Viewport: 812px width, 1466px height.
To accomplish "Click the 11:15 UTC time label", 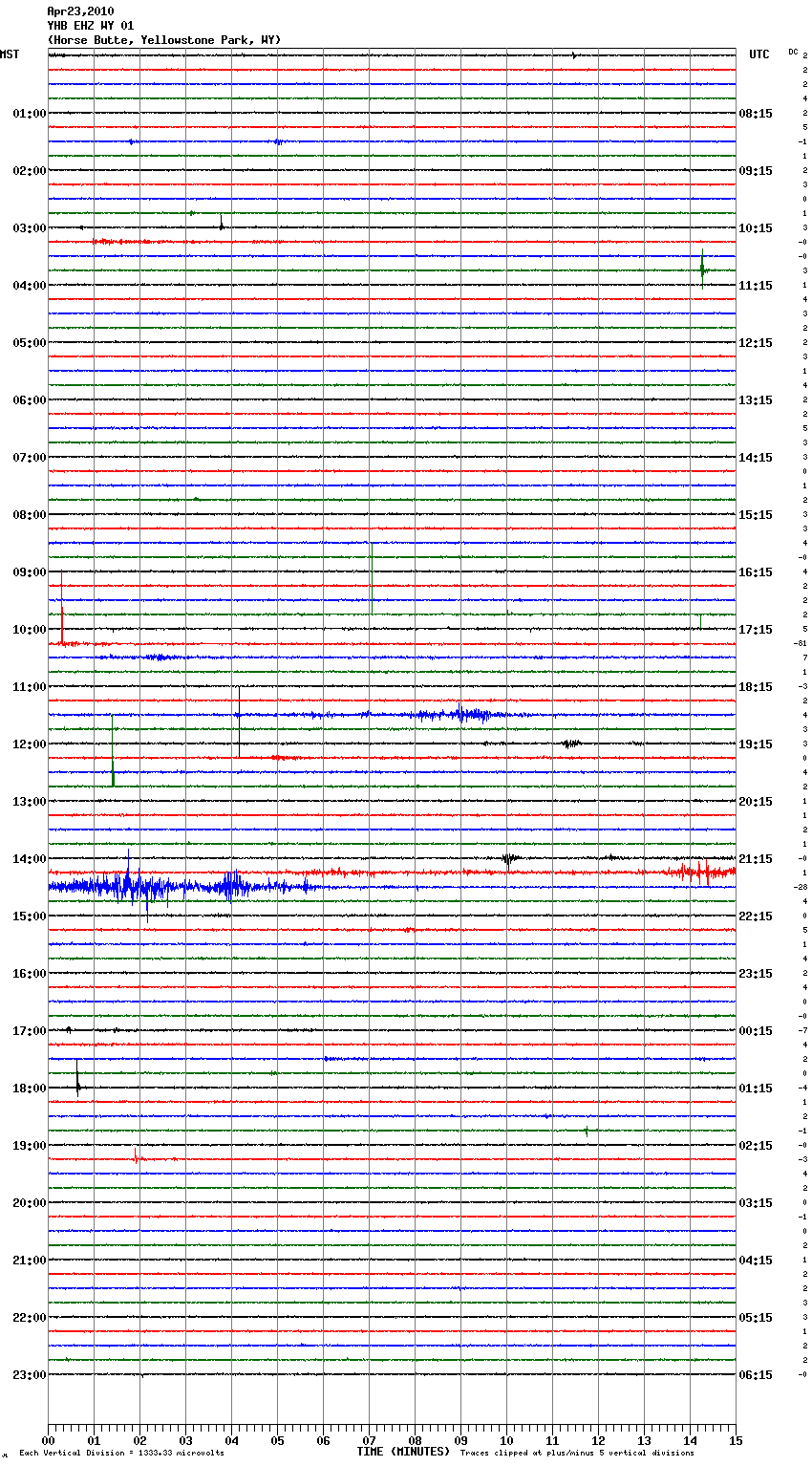I will [756, 285].
